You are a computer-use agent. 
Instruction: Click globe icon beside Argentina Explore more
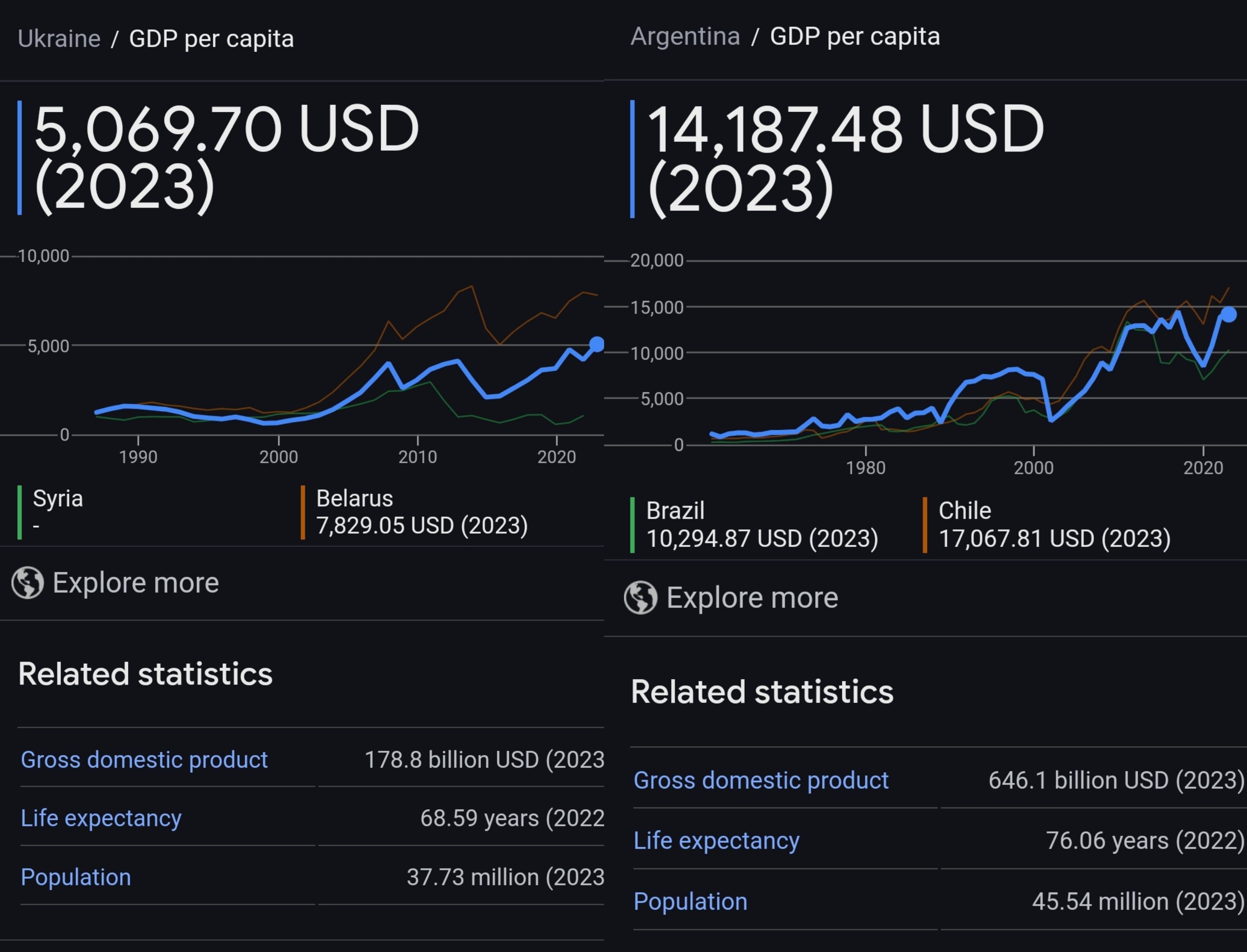tap(641, 597)
